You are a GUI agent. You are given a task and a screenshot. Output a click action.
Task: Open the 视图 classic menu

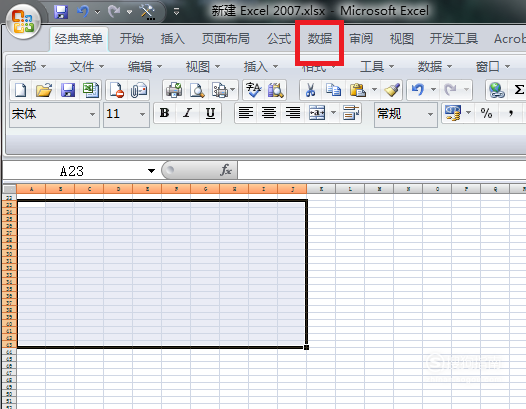coord(203,67)
